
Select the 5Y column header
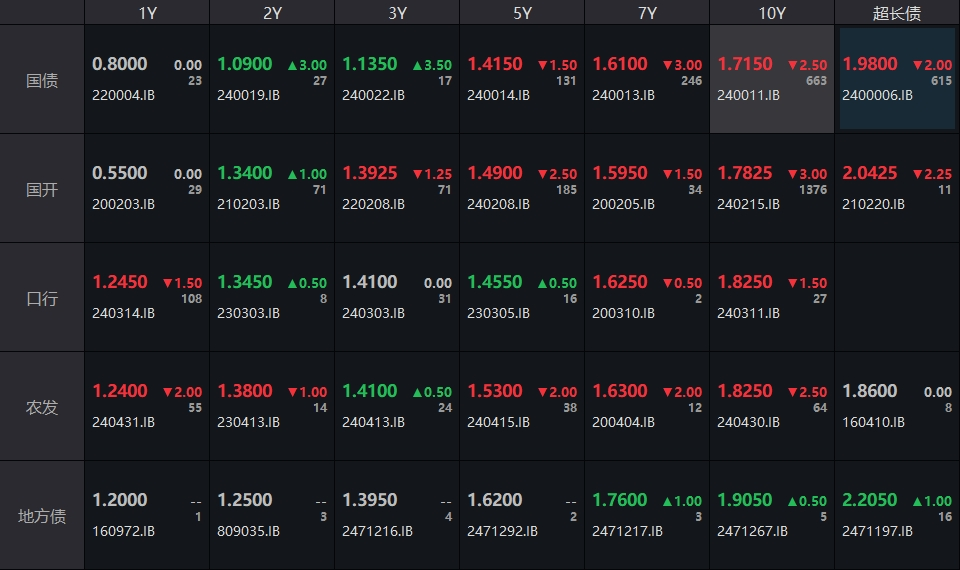[x=521, y=13]
